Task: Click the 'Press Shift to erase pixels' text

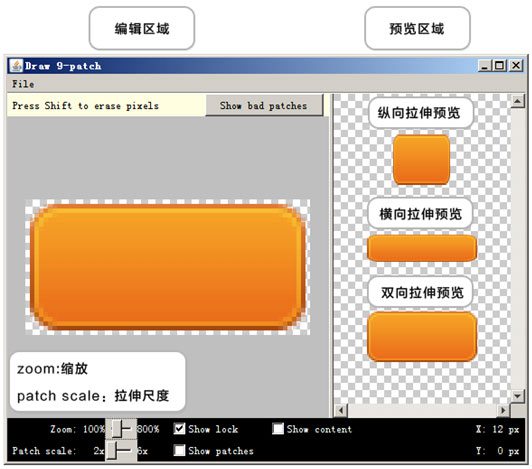Action: pos(86,106)
